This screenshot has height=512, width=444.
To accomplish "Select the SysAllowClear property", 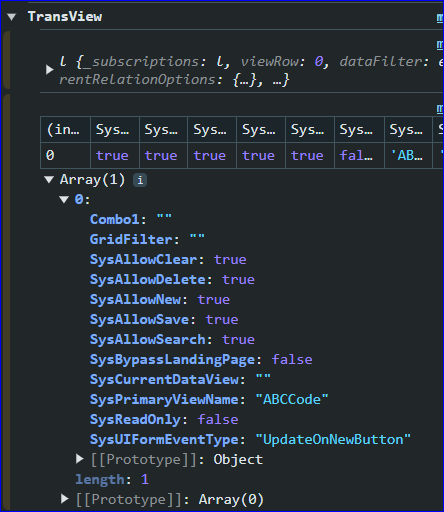I will 168,259.
